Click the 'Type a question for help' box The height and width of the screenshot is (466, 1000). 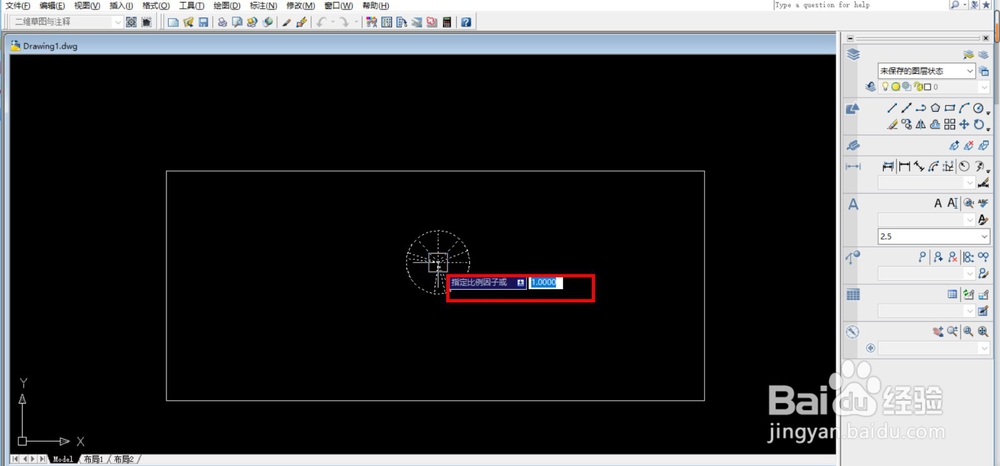[861, 5]
